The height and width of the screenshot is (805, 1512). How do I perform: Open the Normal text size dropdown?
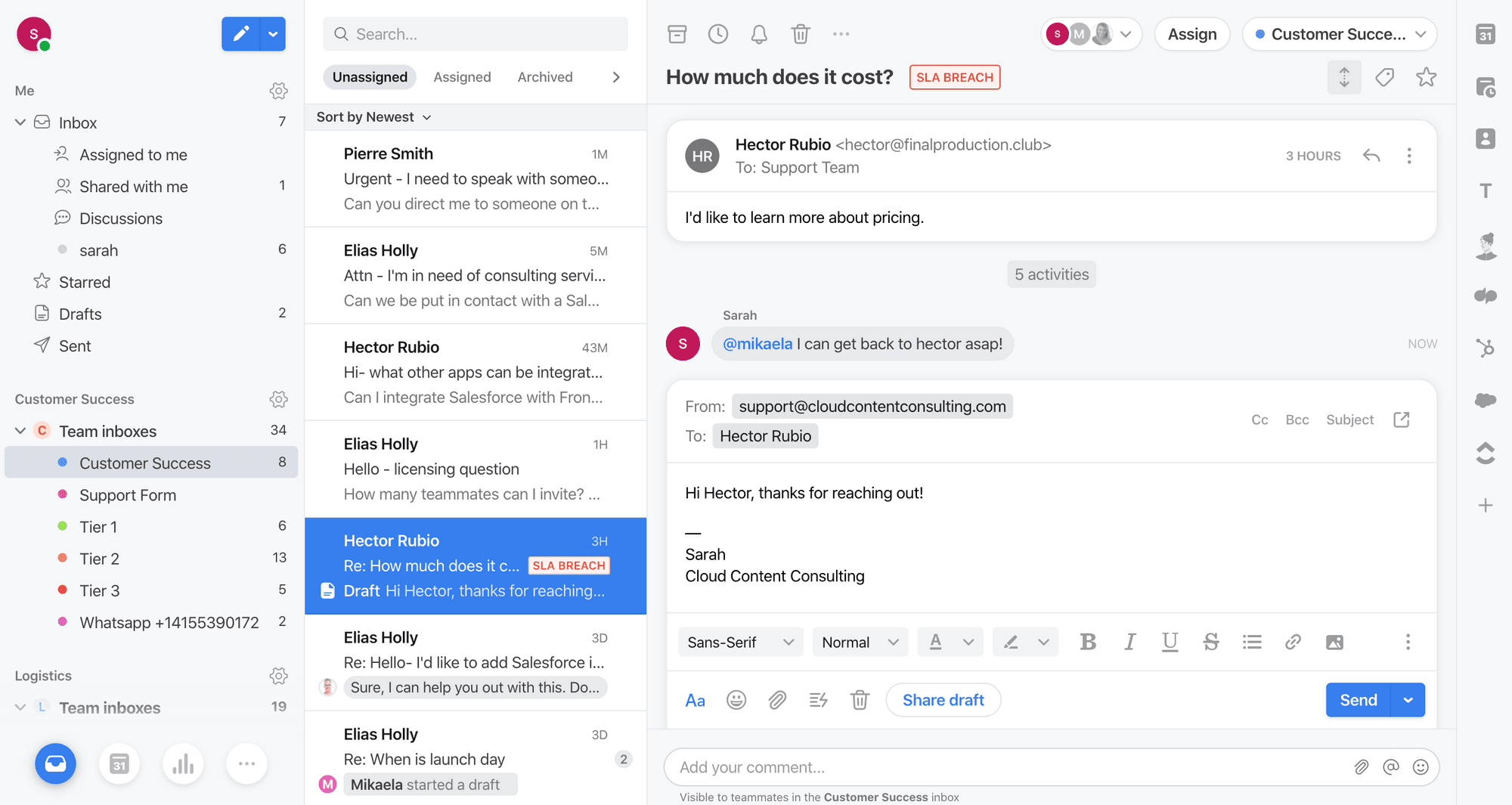point(860,642)
